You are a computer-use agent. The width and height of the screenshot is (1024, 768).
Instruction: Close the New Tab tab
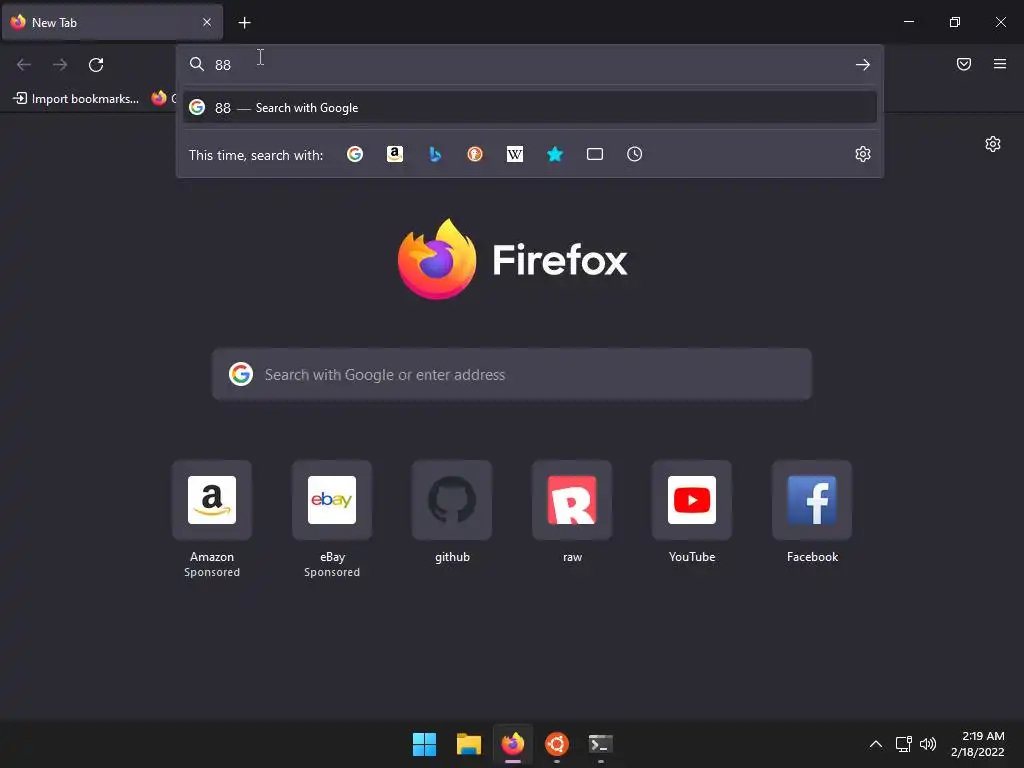click(206, 22)
